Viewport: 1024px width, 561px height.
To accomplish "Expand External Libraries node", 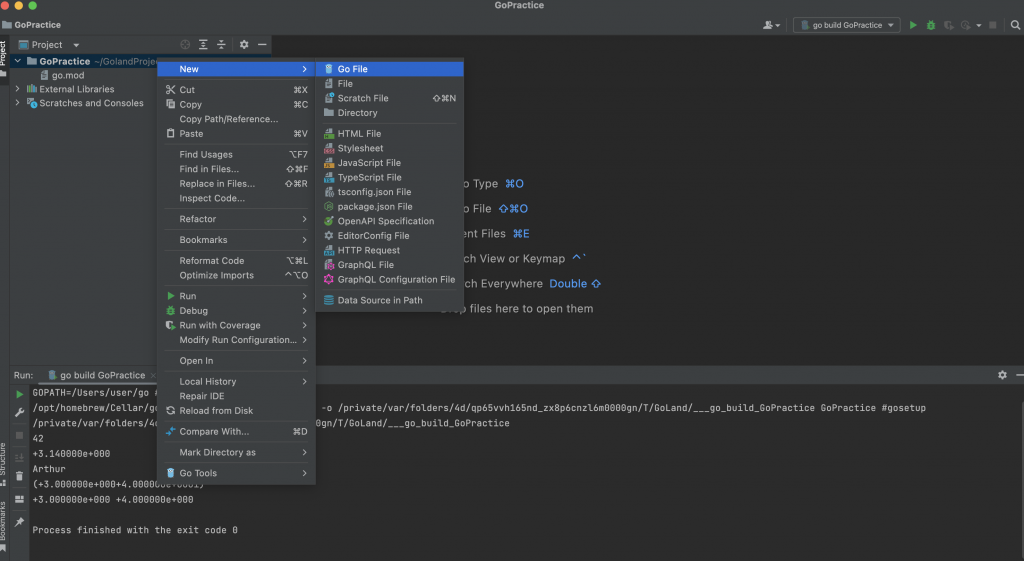I will pos(18,89).
